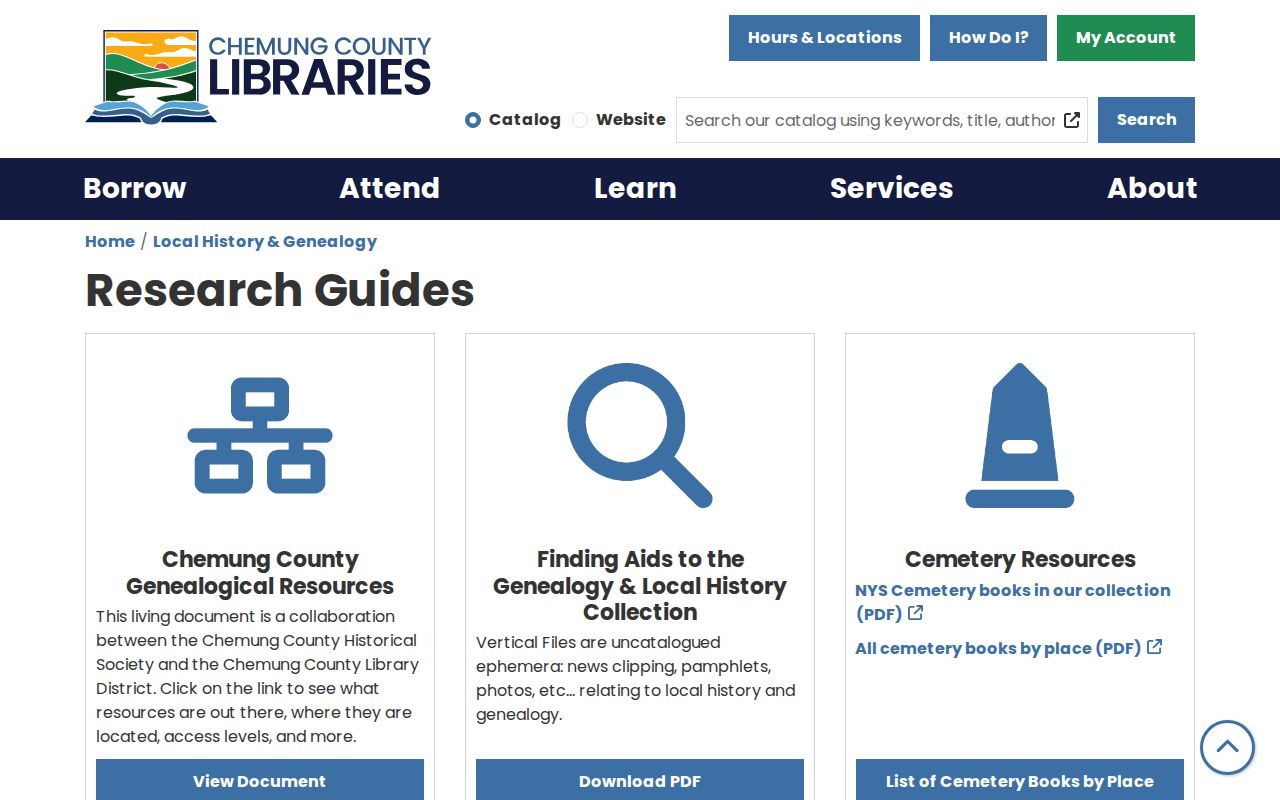Open the Borrow menu
The image size is (1280, 800).
pos(135,188)
